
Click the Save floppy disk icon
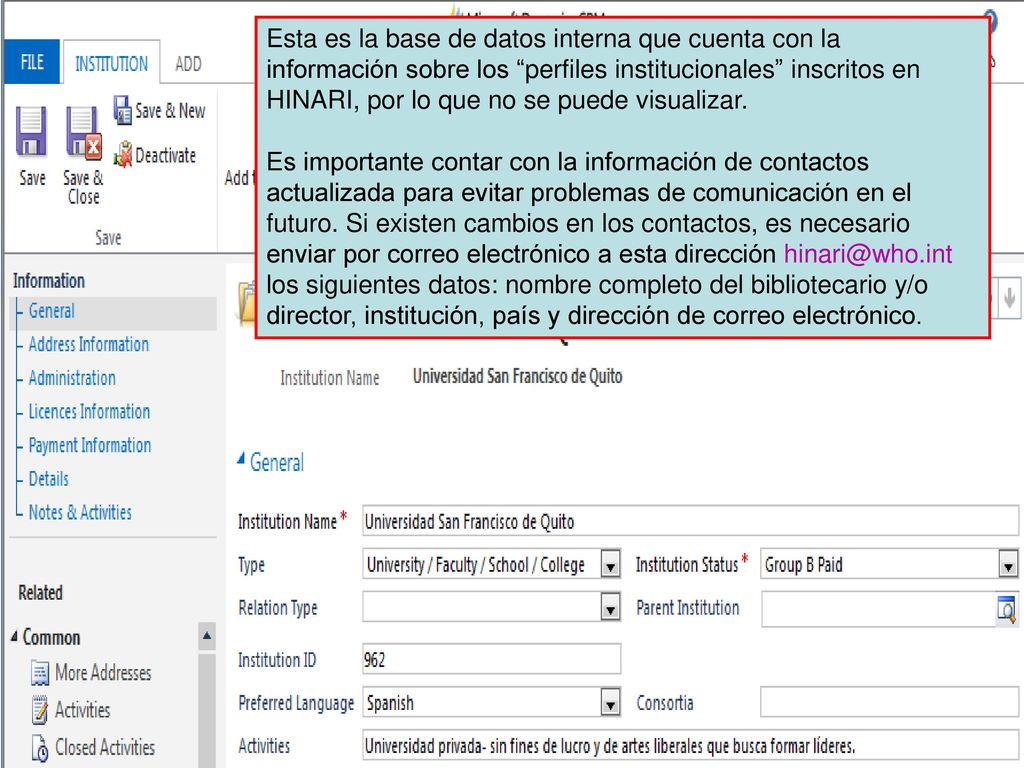tap(32, 131)
